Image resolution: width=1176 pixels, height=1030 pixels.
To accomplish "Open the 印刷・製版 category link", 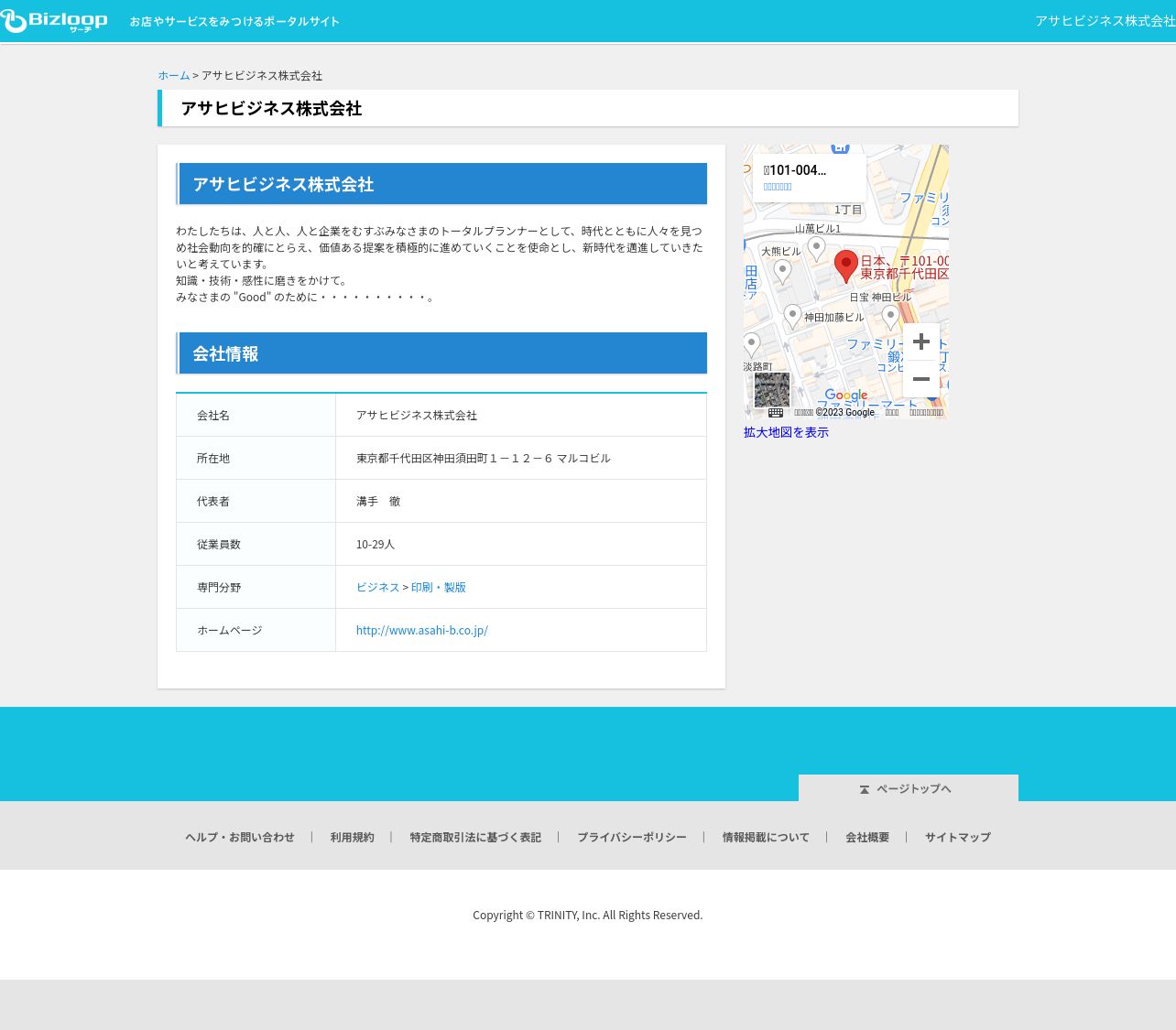I will click(x=438, y=587).
